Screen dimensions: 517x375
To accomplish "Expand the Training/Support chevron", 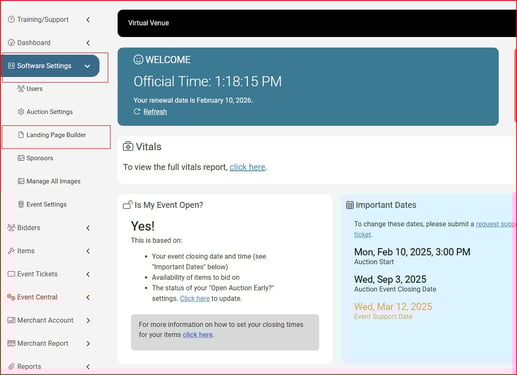I will [x=88, y=20].
